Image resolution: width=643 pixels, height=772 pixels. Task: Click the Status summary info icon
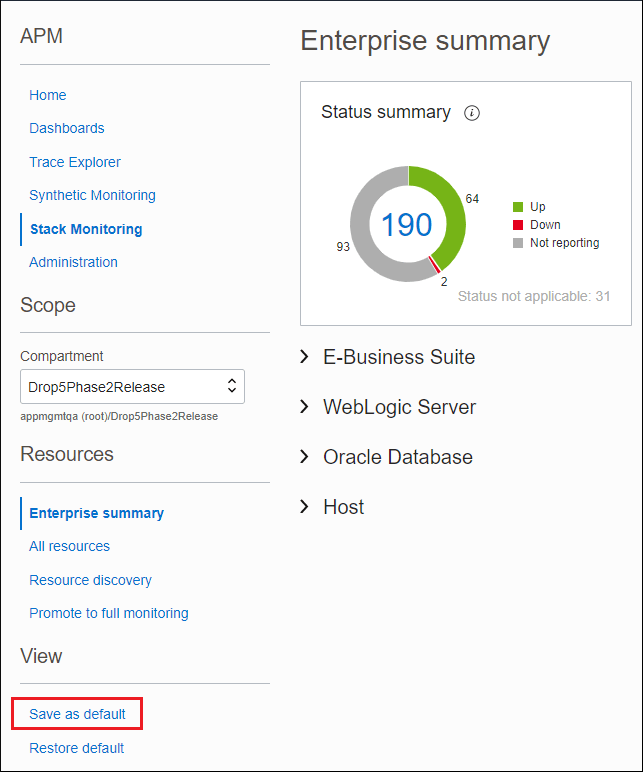tap(472, 113)
